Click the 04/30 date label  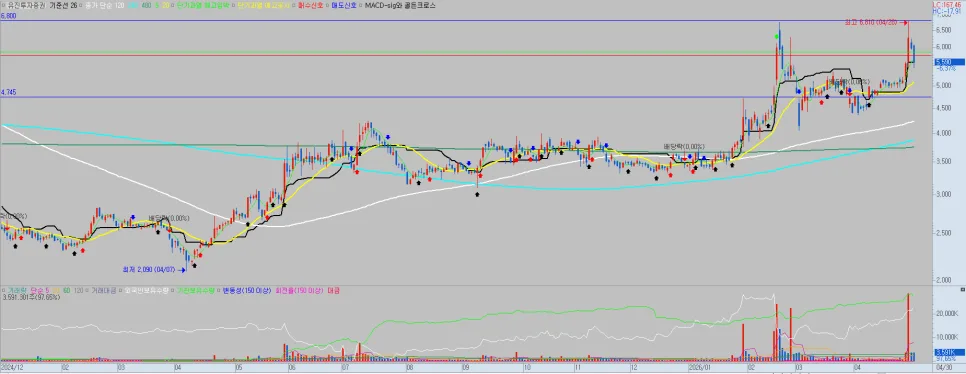point(943,366)
